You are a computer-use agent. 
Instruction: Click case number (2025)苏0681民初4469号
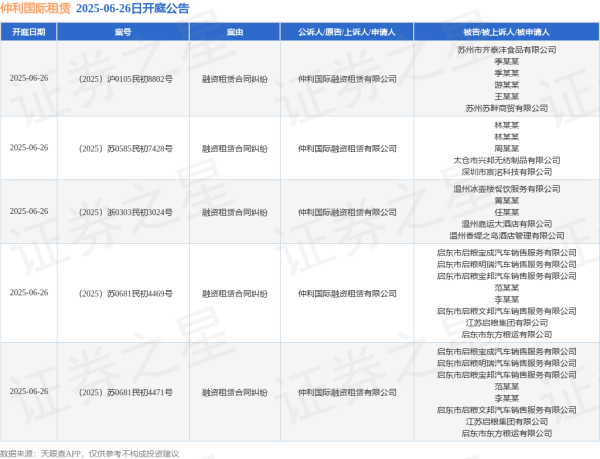[x=126, y=293]
